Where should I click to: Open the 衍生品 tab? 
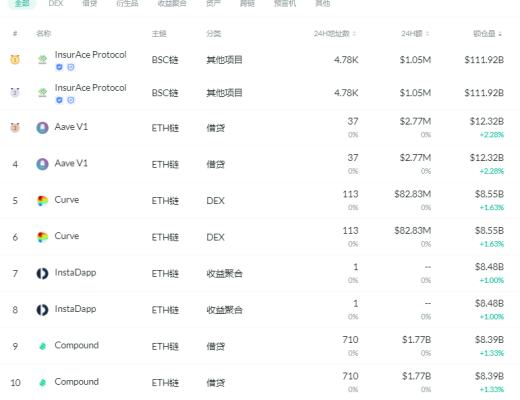pyautogui.click(x=127, y=3)
